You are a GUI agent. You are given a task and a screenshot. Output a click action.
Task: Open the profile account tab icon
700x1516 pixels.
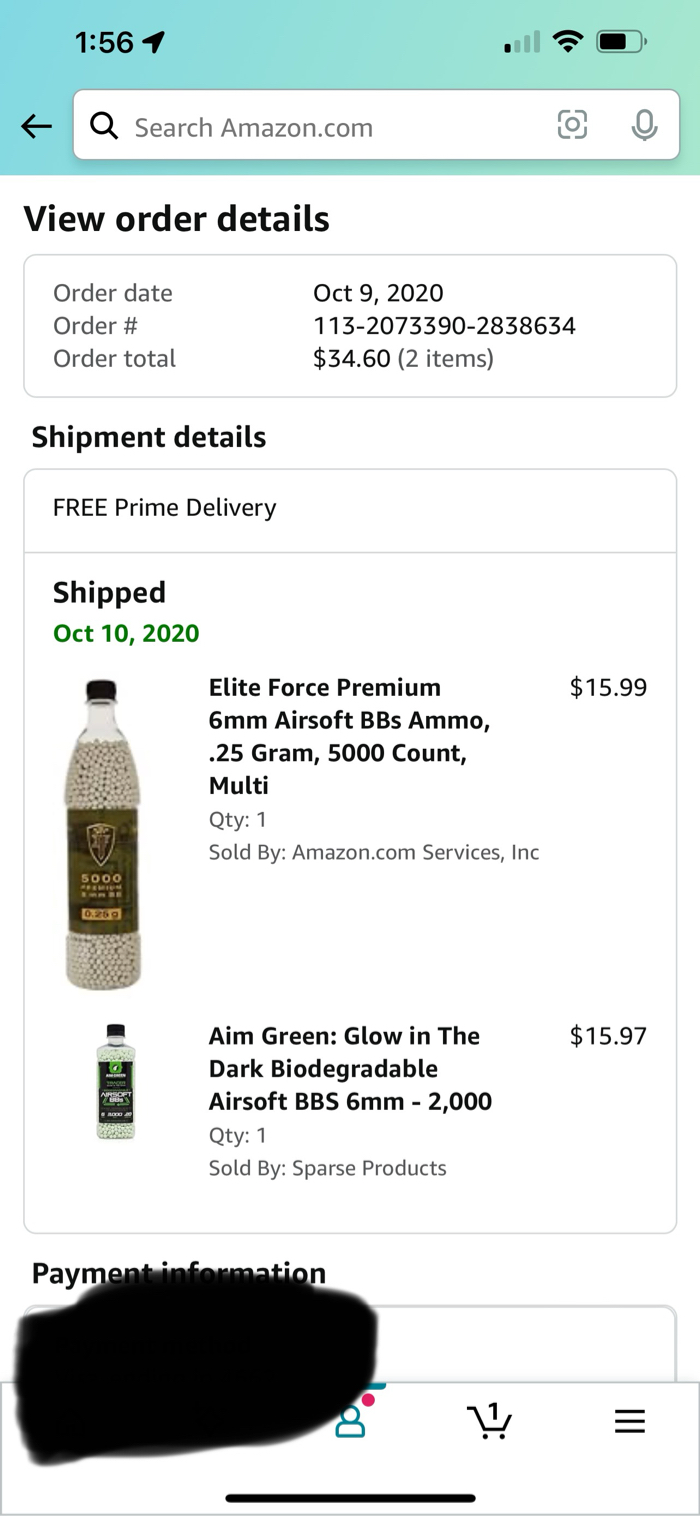[x=351, y=1421]
